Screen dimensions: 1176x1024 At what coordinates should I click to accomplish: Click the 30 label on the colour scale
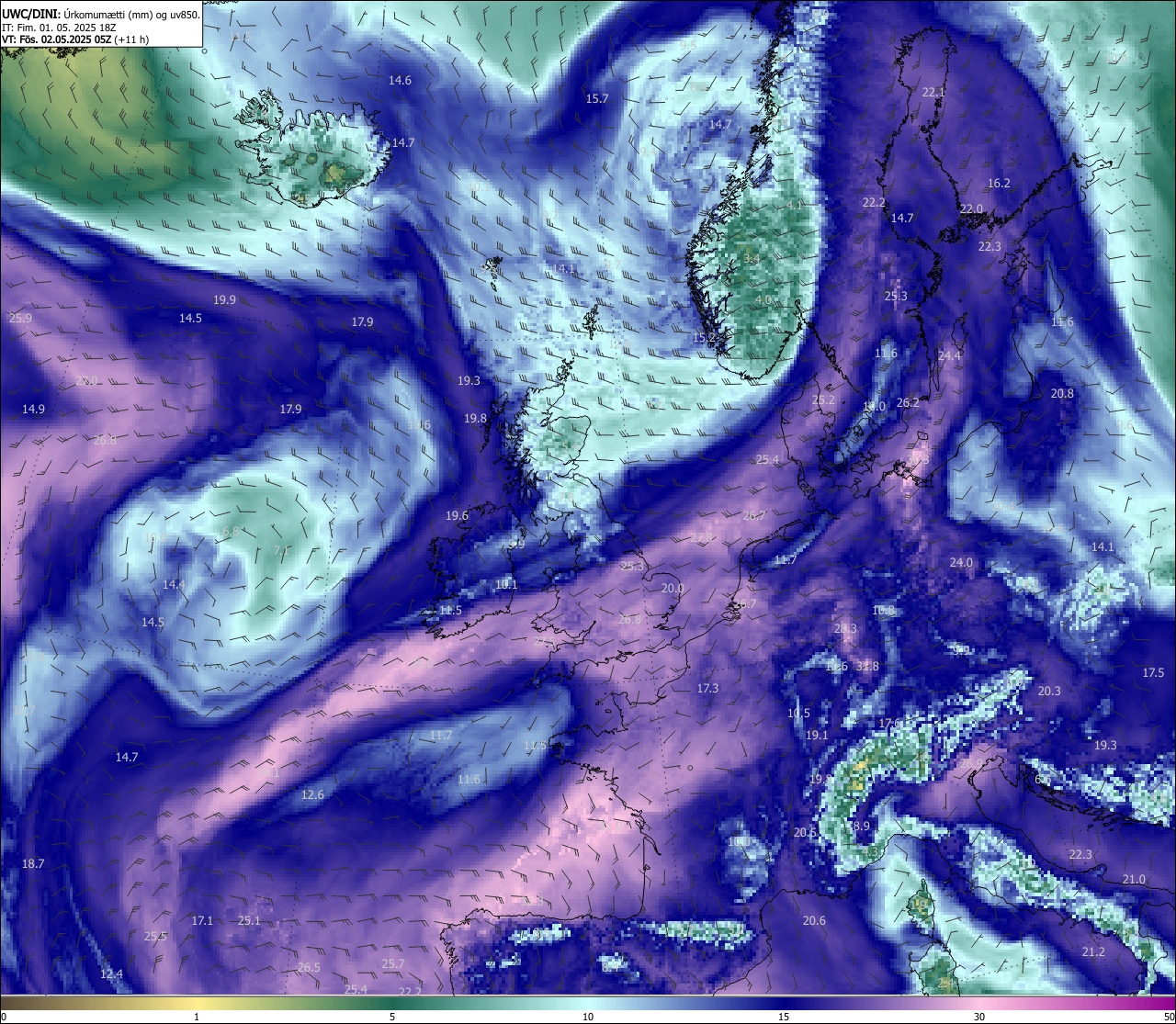tap(979, 1017)
